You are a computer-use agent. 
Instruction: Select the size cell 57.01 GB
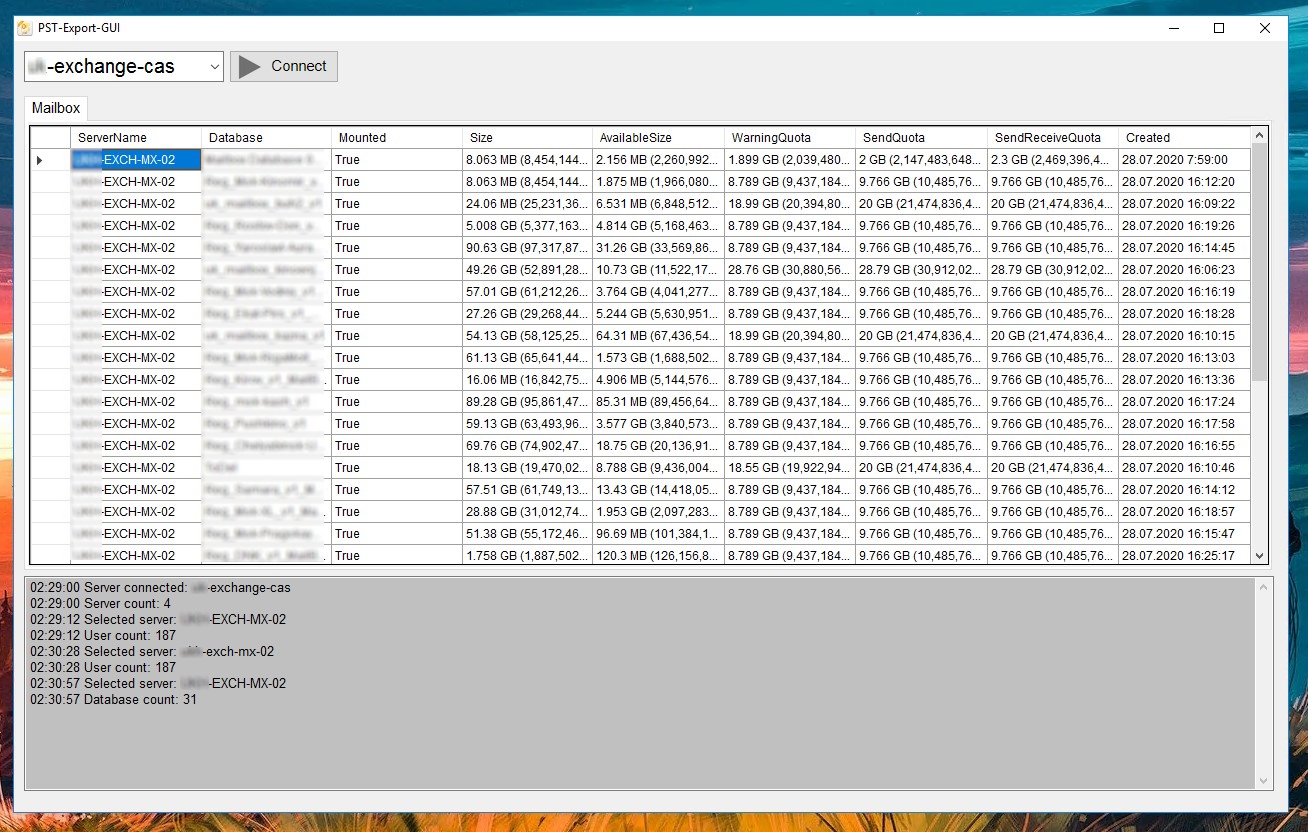(x=528, y=292)
